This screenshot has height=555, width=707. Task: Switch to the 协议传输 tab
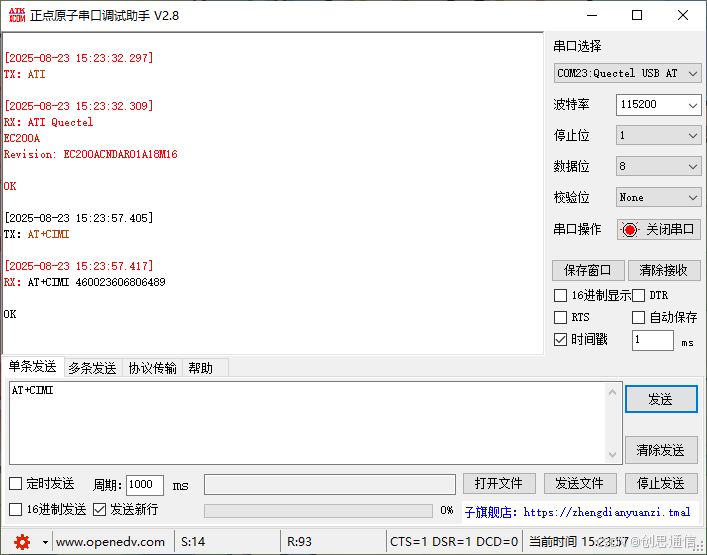click(152, 368)
